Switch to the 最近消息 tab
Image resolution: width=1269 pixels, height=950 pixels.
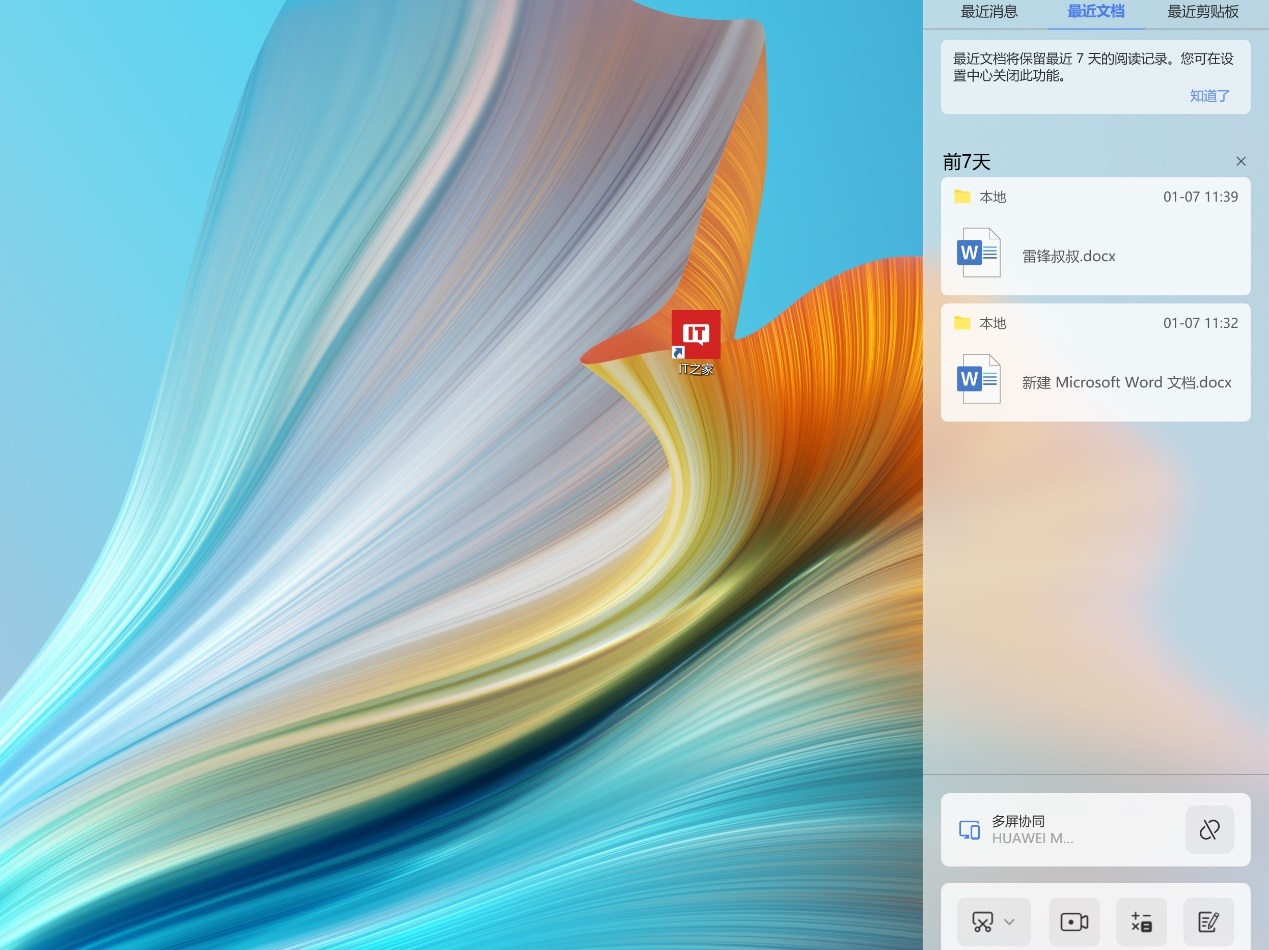coord(989,12)
